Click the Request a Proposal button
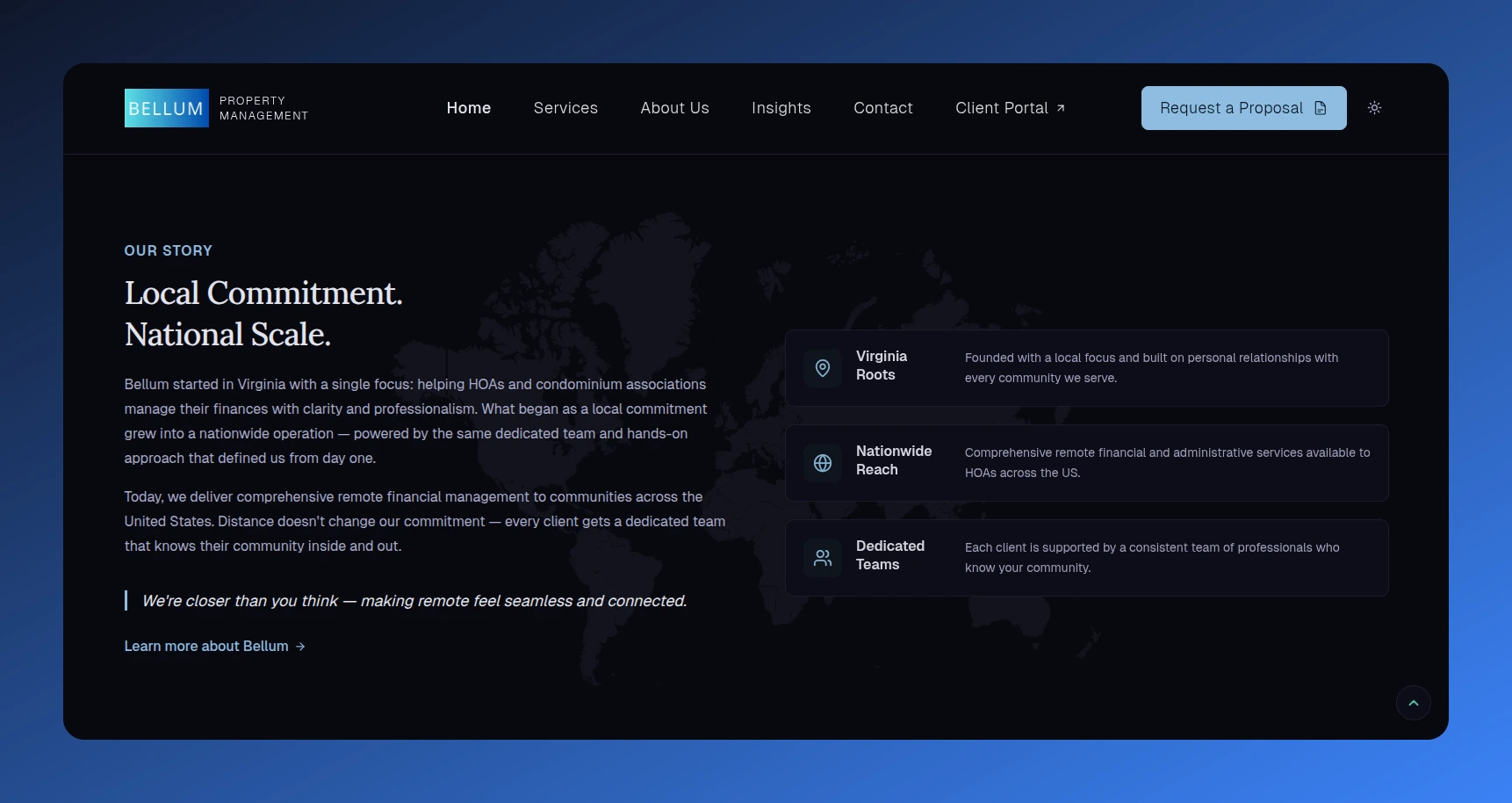 tap(1244, 108)
